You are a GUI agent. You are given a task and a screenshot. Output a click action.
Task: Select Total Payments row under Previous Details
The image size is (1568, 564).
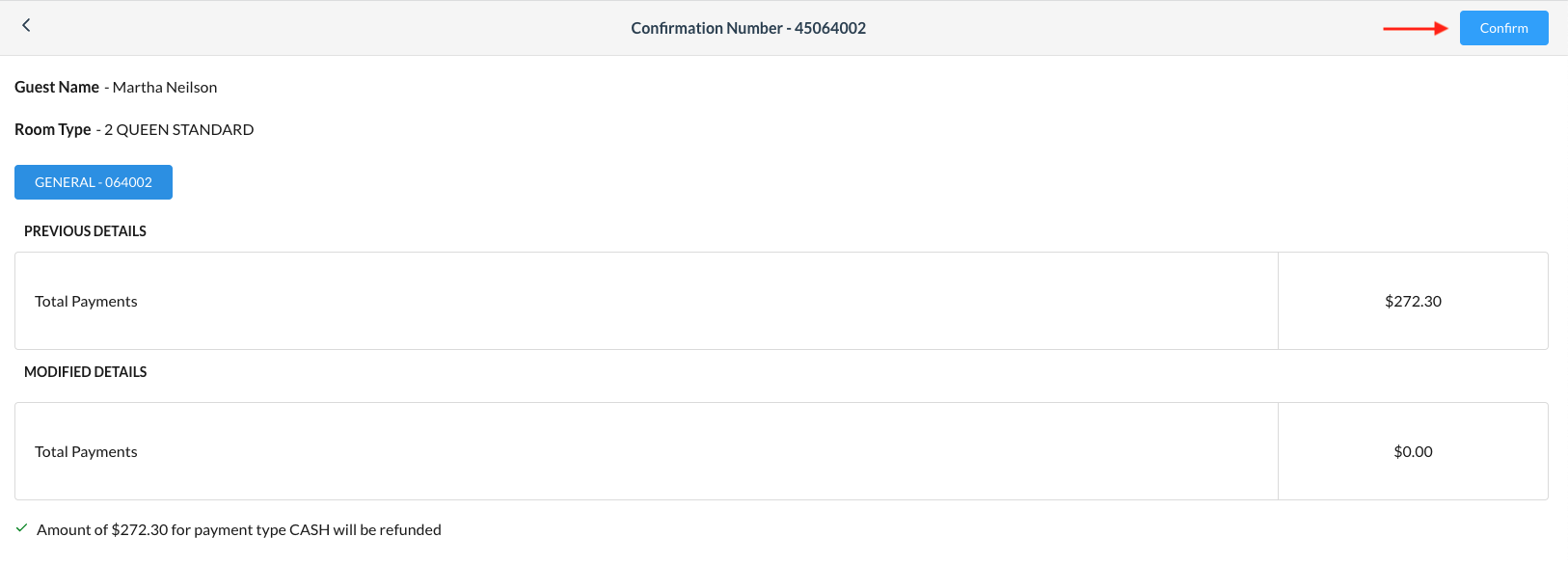[x=86, y=301]
